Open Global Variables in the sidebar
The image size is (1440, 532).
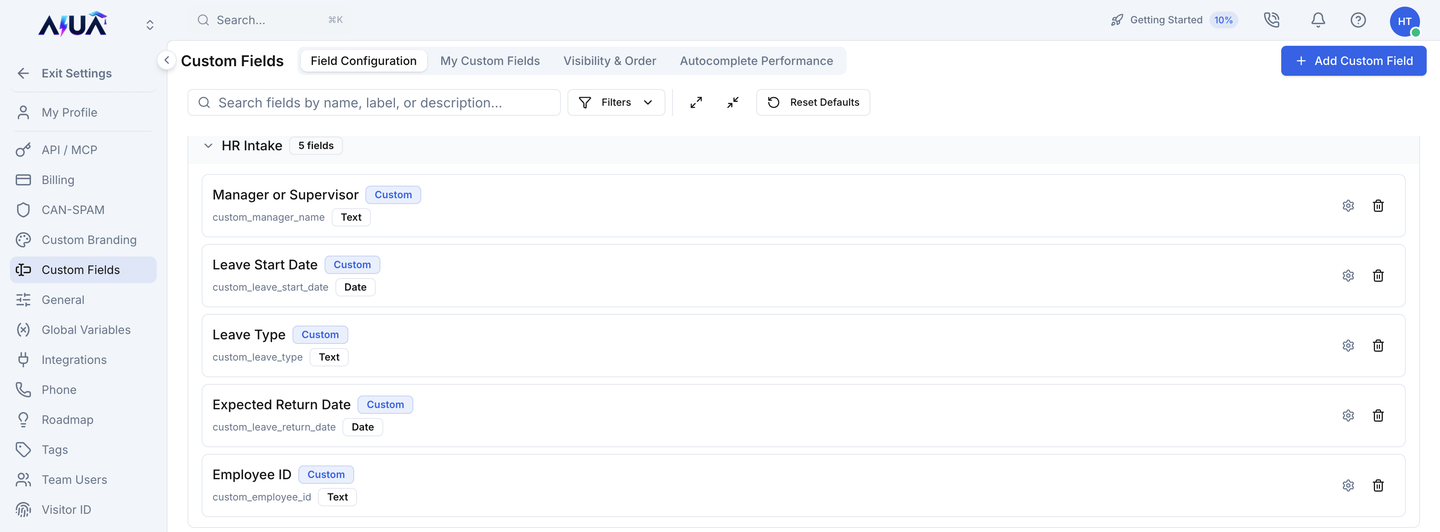84,330
